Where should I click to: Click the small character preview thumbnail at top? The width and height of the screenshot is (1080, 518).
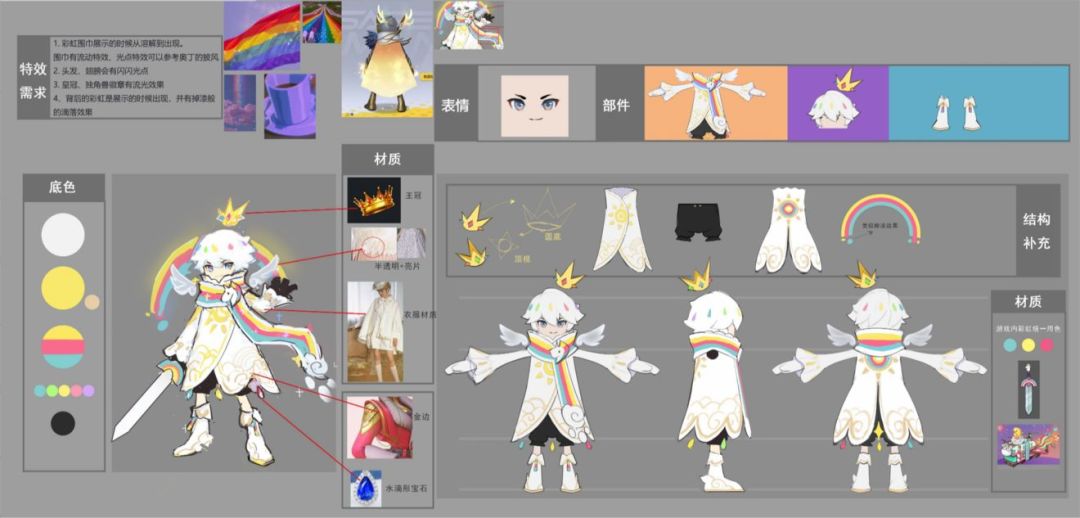(468, 25)
